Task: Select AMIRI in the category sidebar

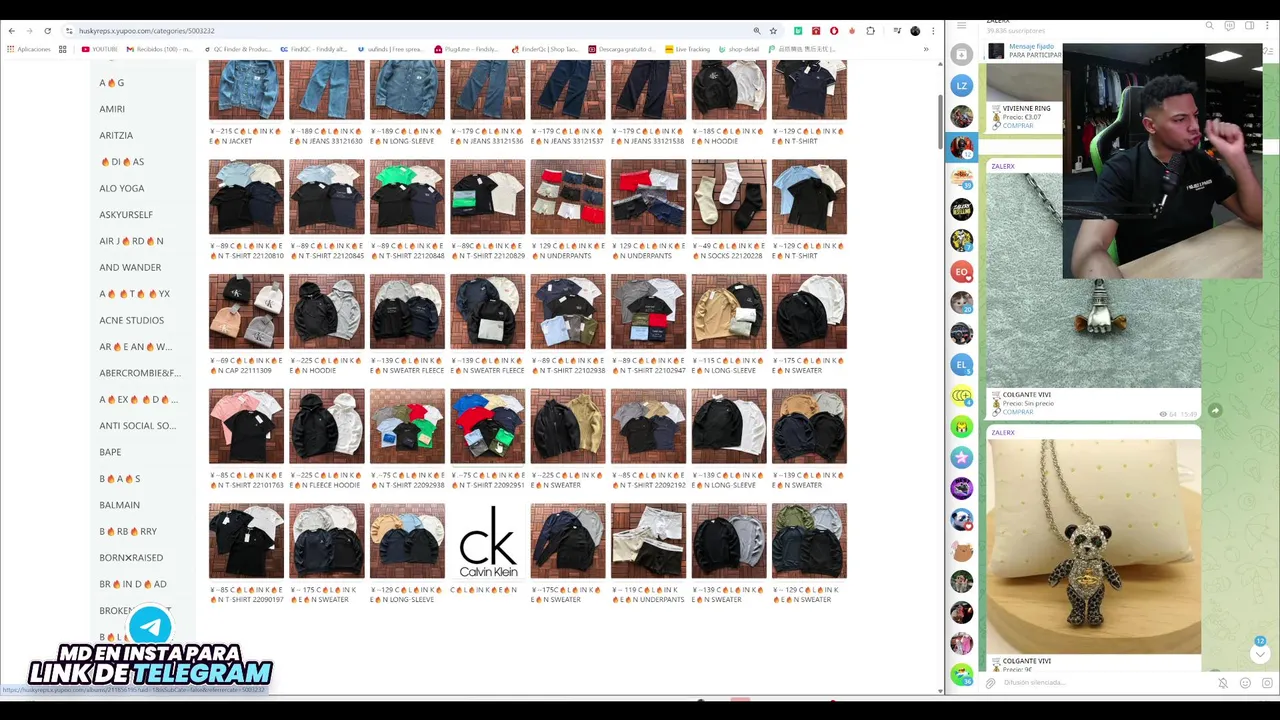Action: pos(112,109)
